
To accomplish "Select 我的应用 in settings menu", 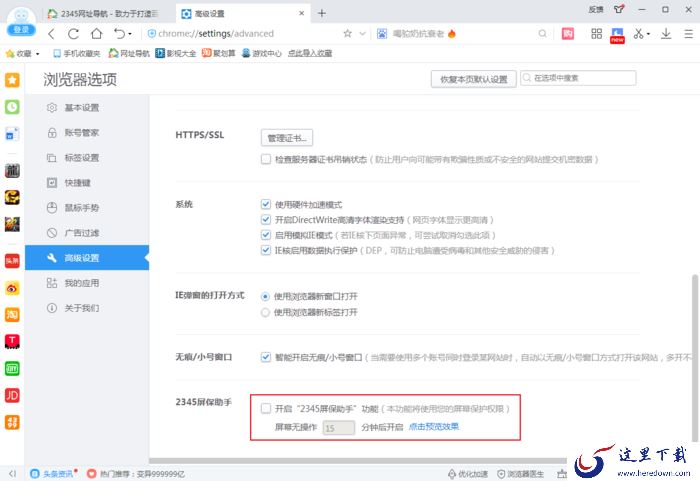I will click(87, 283).
